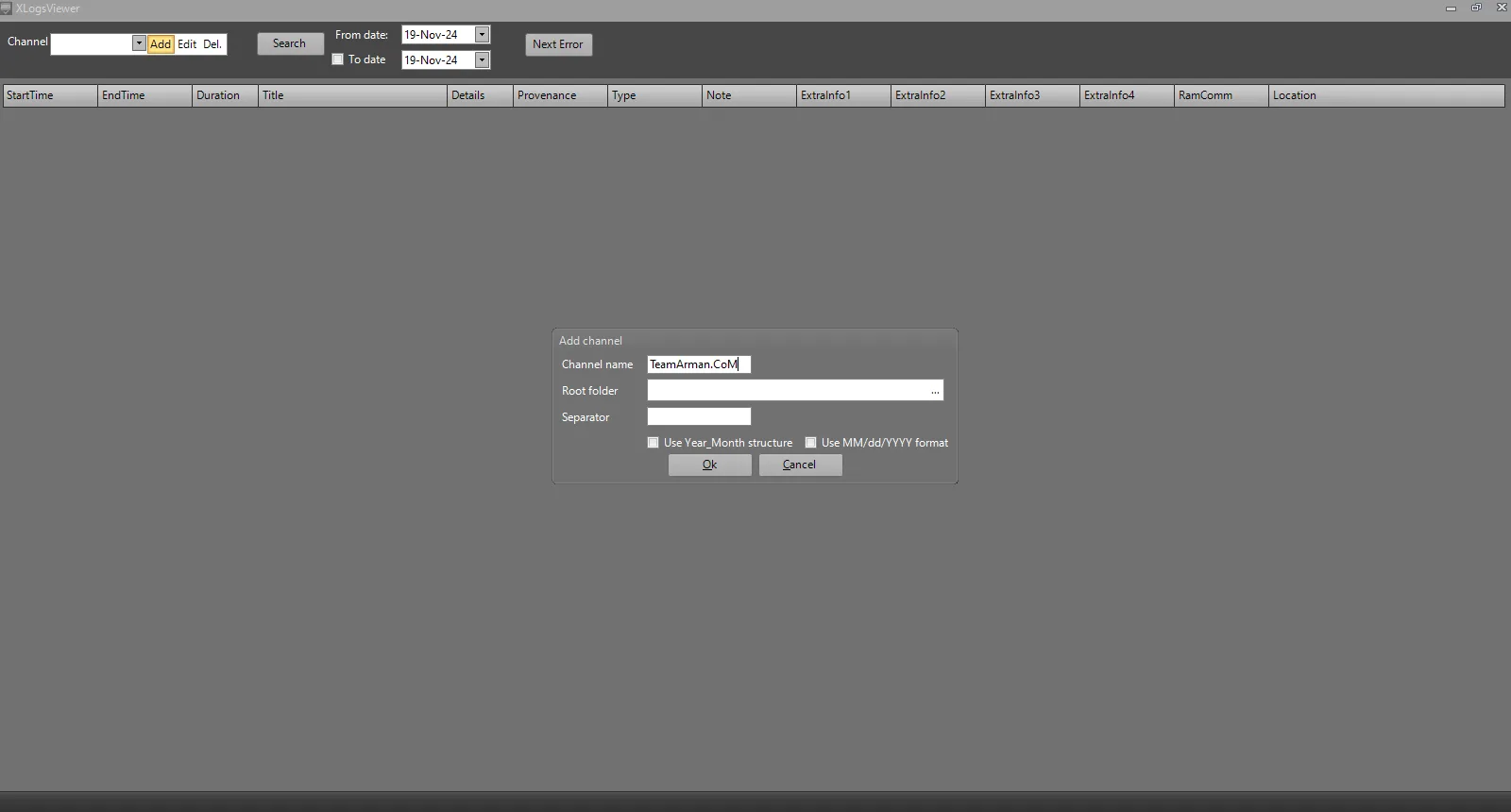Click the XLogsViewer app icon in title bar
Viewport: 1511px width, 812px height.
(6, 8)
